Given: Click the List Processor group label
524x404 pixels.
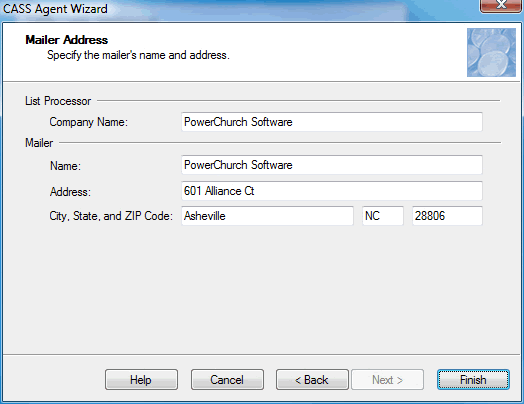Looking at the screenshot, I should pyautogui.click(x=58, y=101).
